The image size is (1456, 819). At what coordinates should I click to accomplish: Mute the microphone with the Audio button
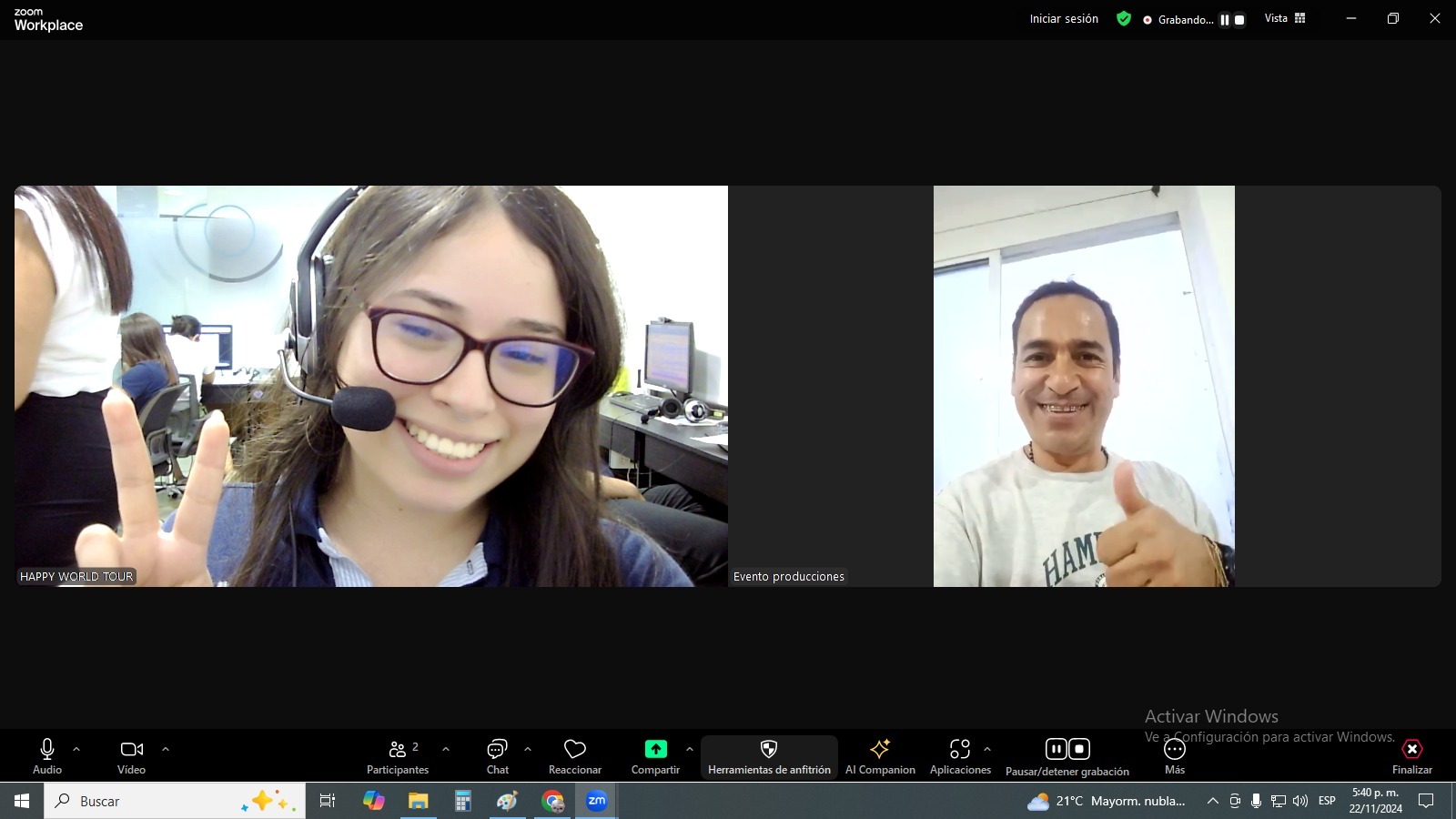pyautogui.click(x=47, y=756)
